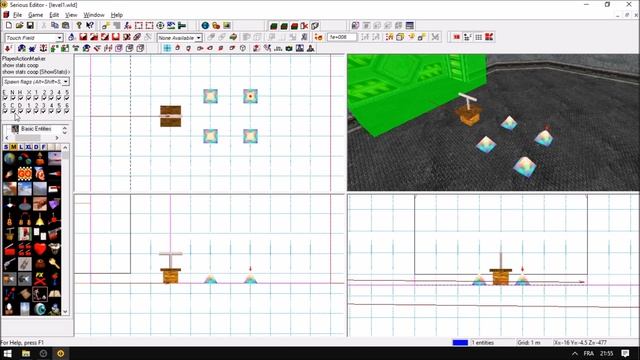Switch browser icon size to S
This screenshot has height=360, width=640.
[6, 147]
